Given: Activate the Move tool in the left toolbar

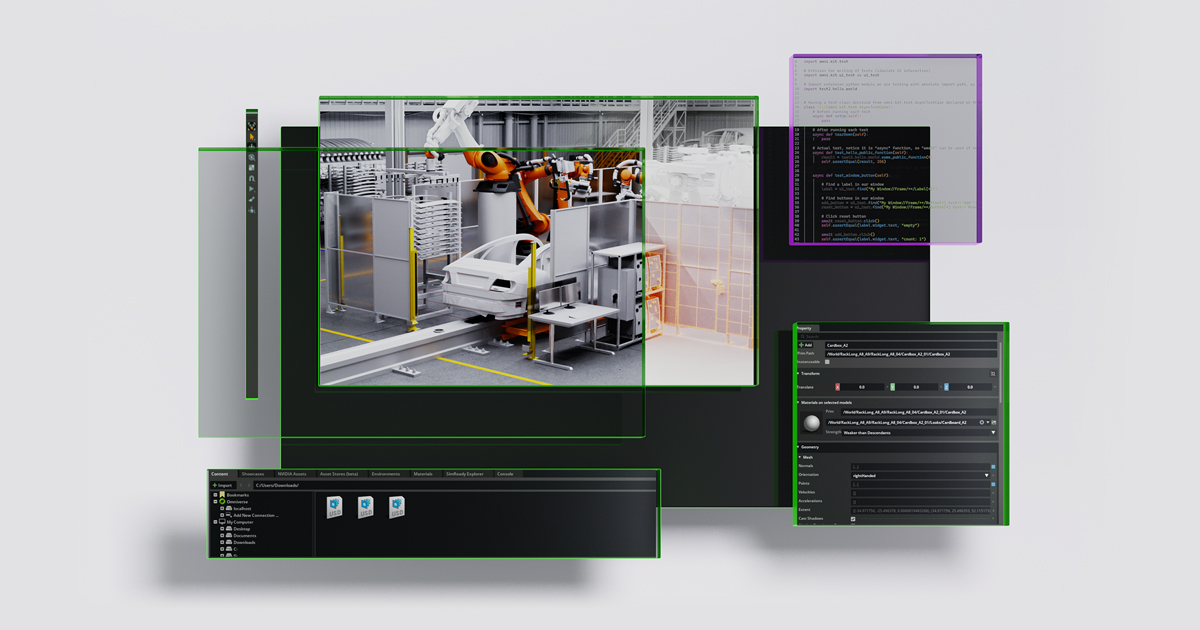Looking at the screenshot, I should (x=252, y=147).
